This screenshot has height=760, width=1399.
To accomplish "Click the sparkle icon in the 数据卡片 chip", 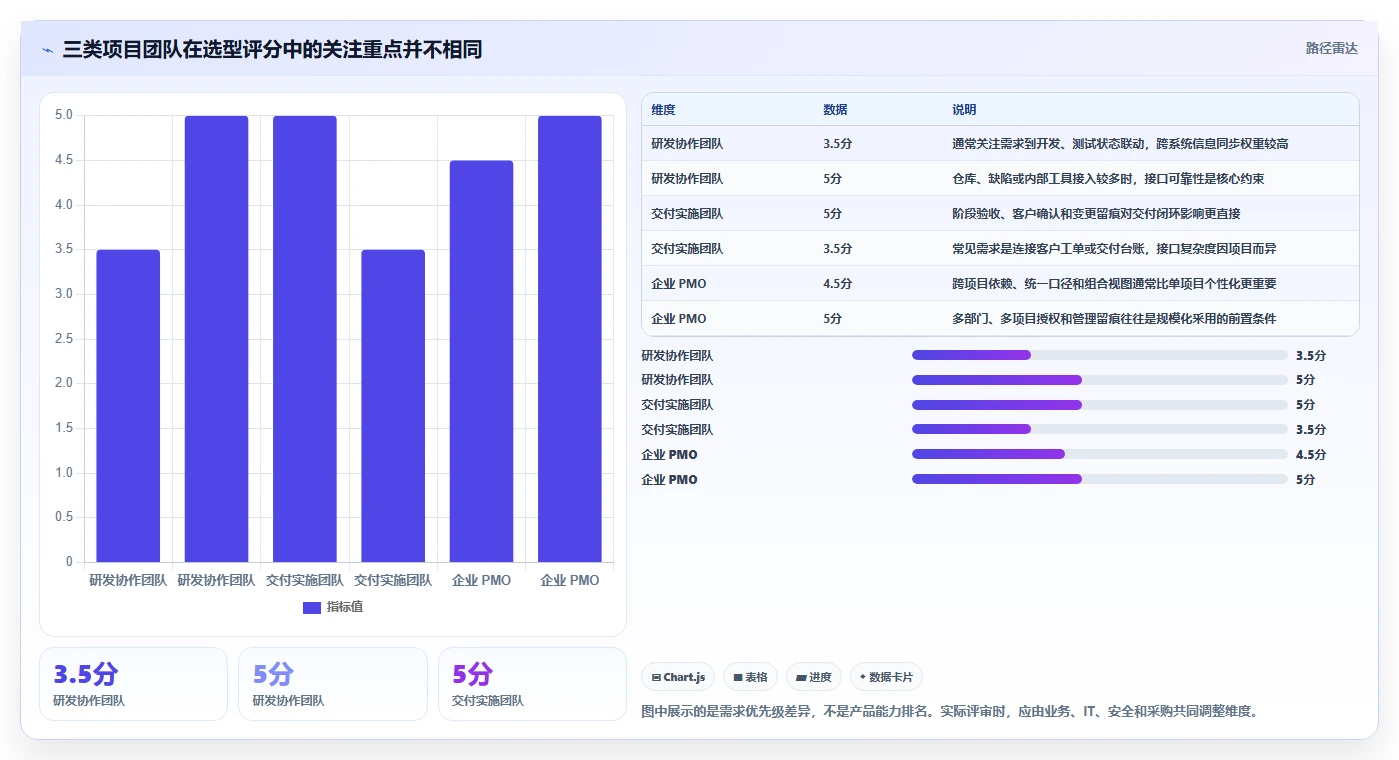I will (863, 677).
